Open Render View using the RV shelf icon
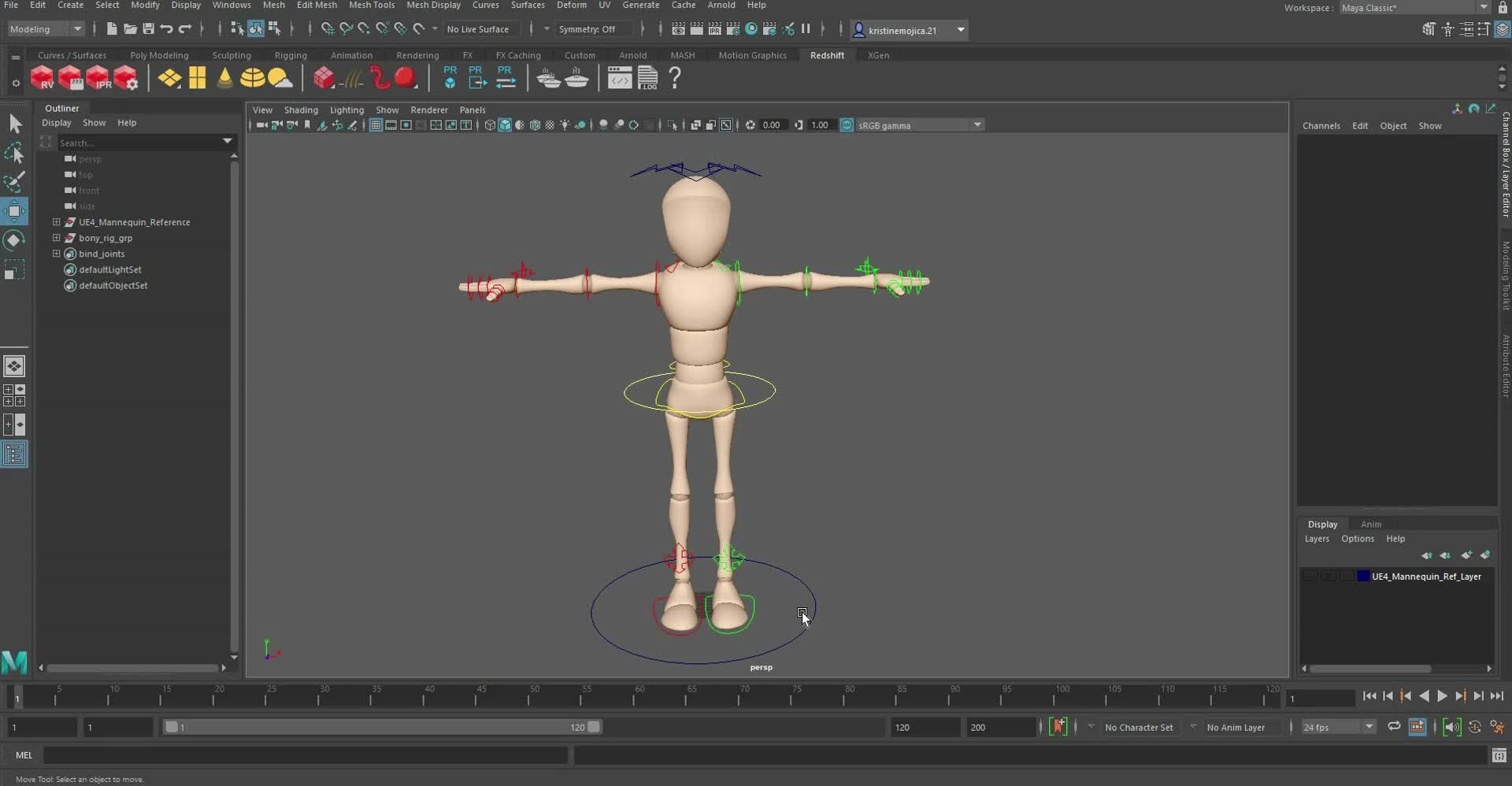This screenshot has width=1512, height=786. [x=43, y=77]
